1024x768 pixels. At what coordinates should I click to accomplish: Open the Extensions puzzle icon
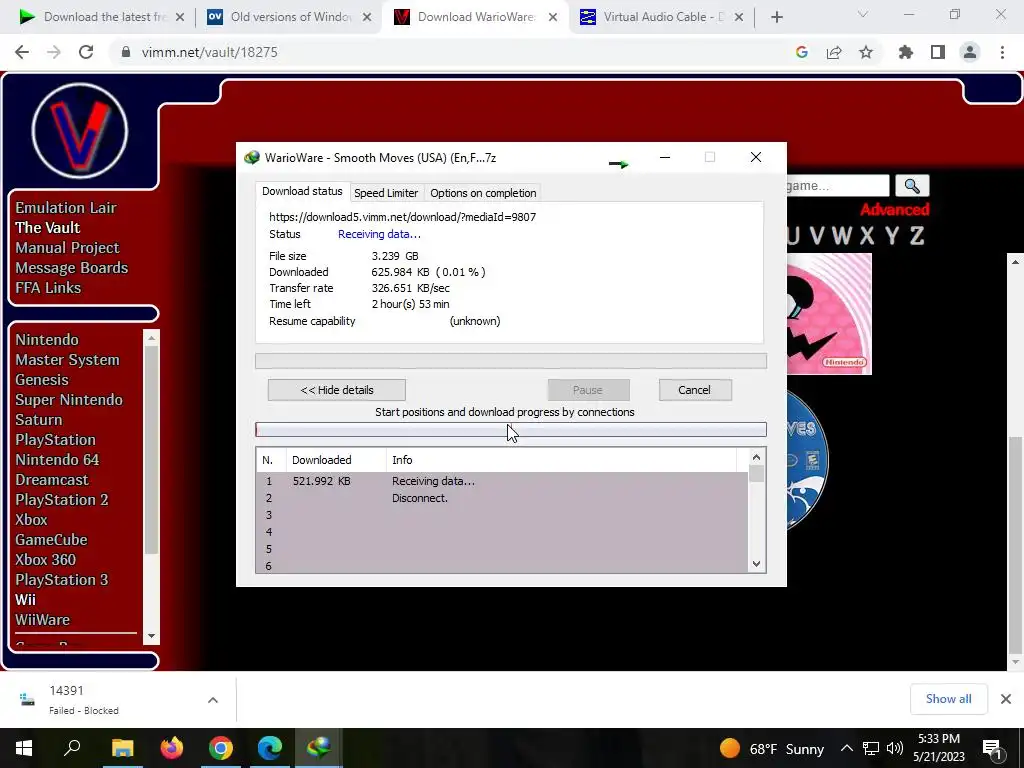click(905, 52)
